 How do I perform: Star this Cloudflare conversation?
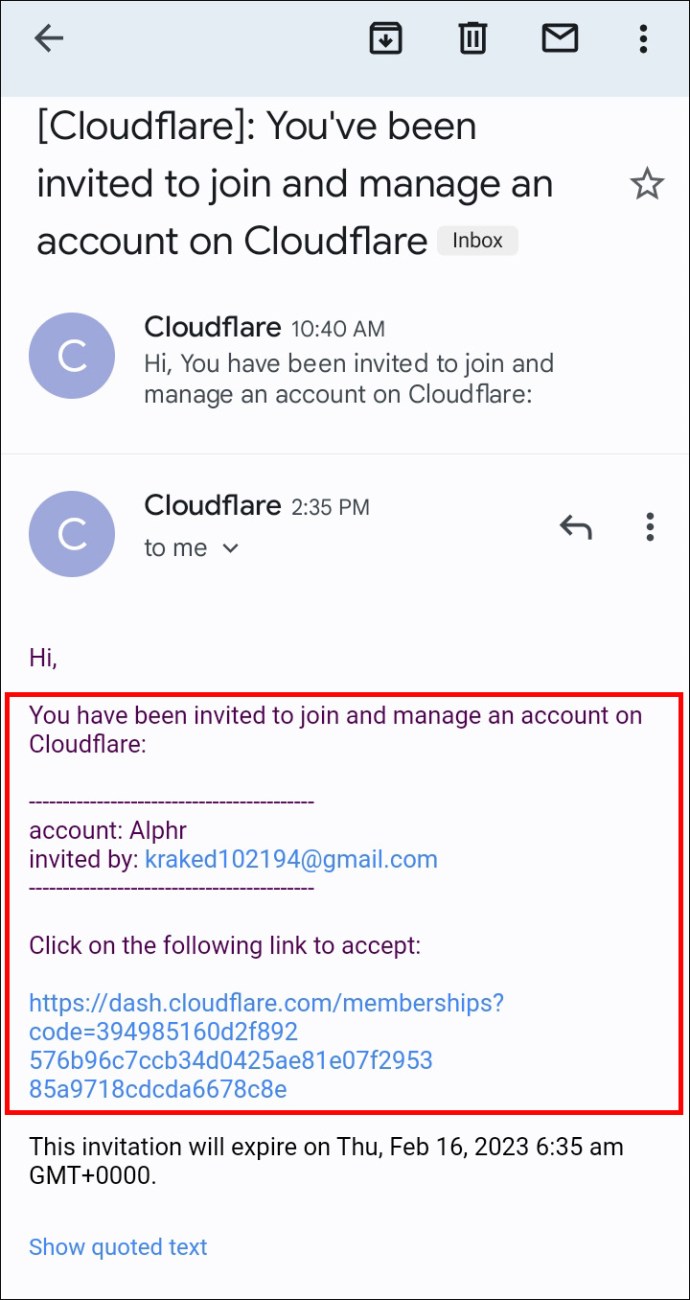pyautogui.click(x=647, y=184)
